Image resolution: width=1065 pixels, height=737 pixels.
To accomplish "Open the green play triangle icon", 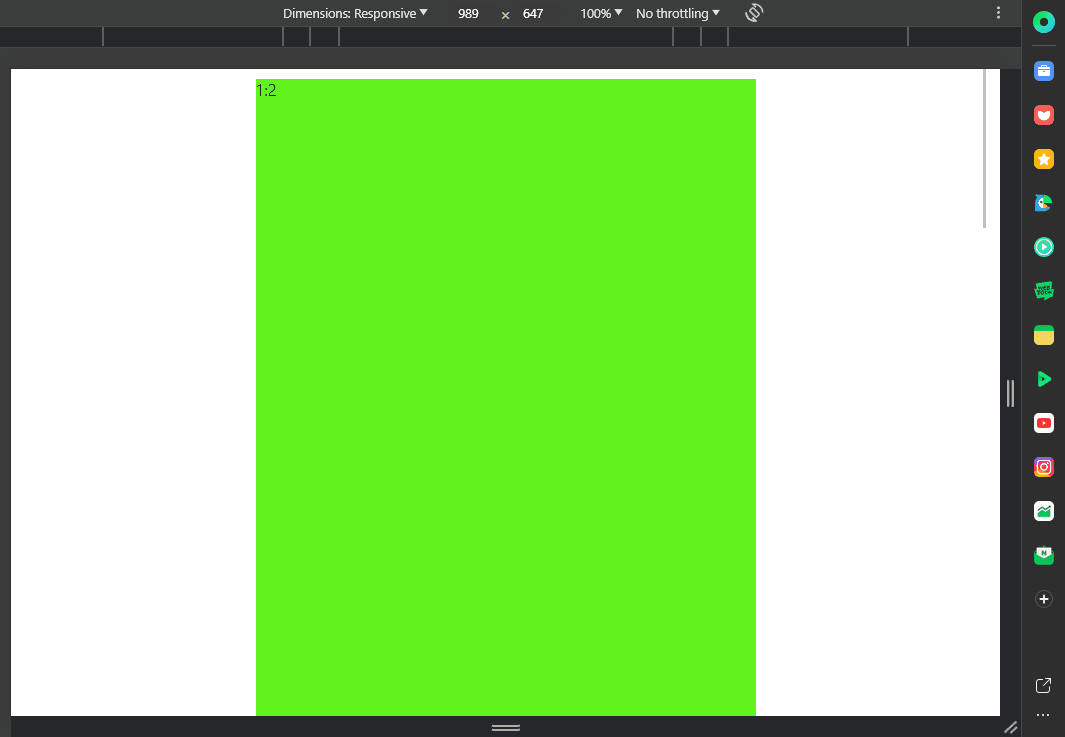I will (x=1043, y=379).
